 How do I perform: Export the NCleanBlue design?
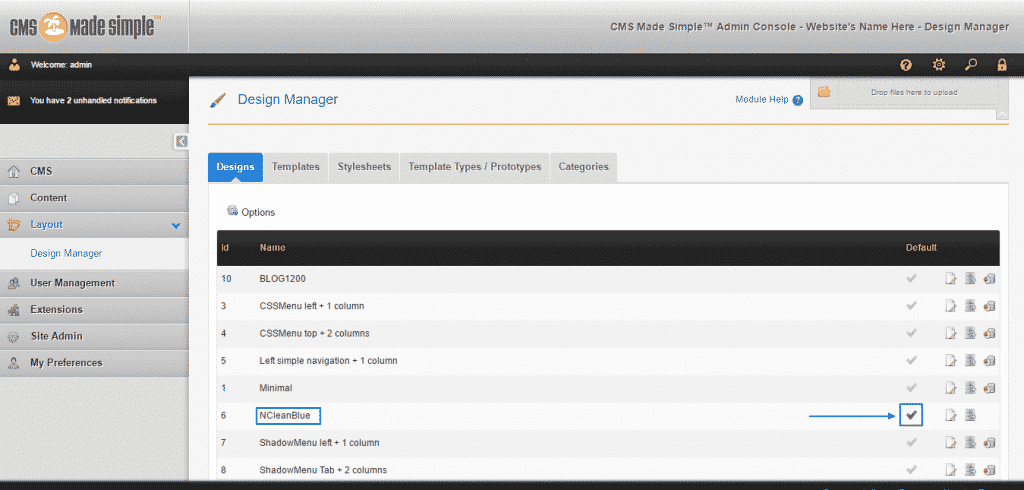tap(970, 415)
